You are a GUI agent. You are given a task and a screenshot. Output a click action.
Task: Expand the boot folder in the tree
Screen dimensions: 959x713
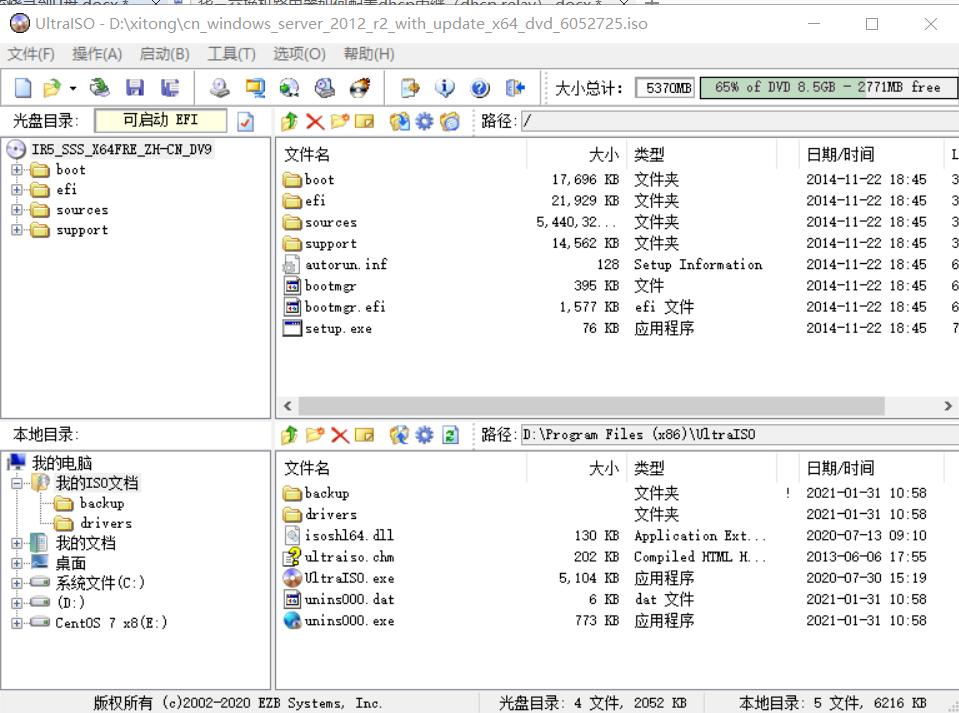point(17,170)
